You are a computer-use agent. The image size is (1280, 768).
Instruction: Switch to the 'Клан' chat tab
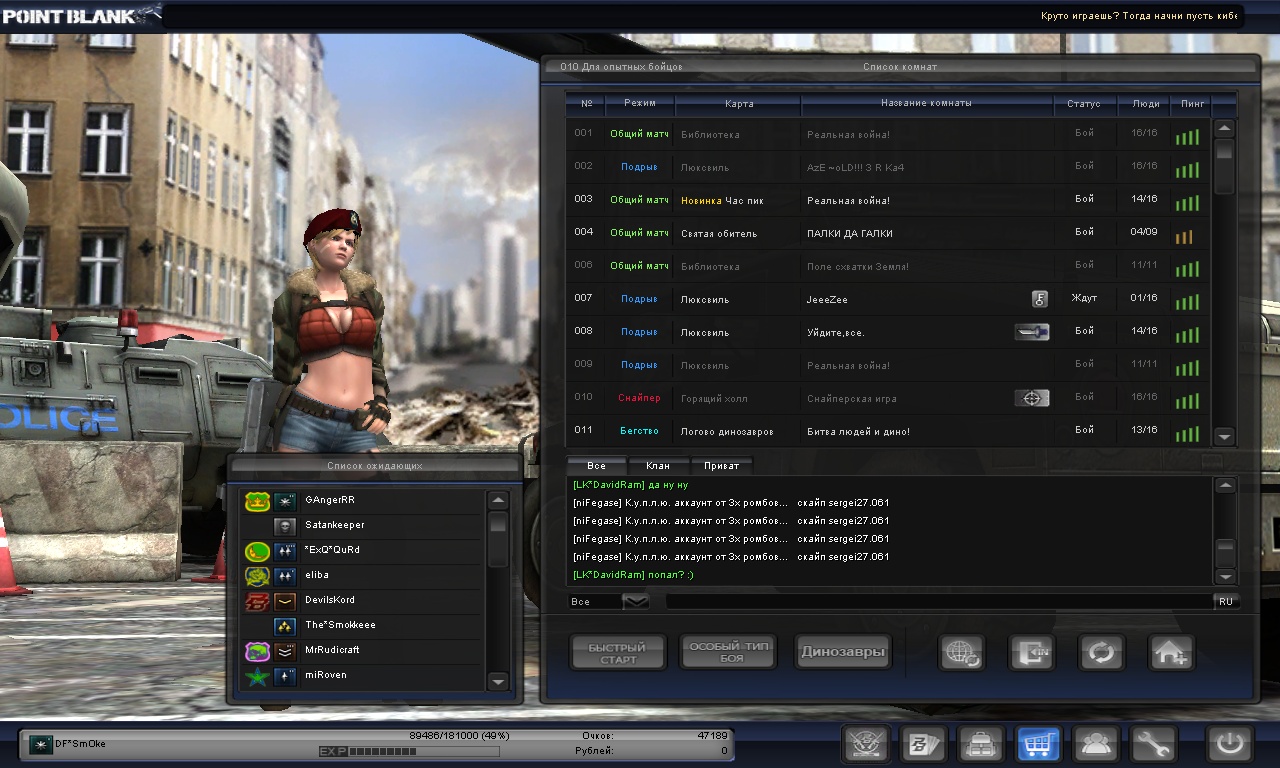point(658,466)
